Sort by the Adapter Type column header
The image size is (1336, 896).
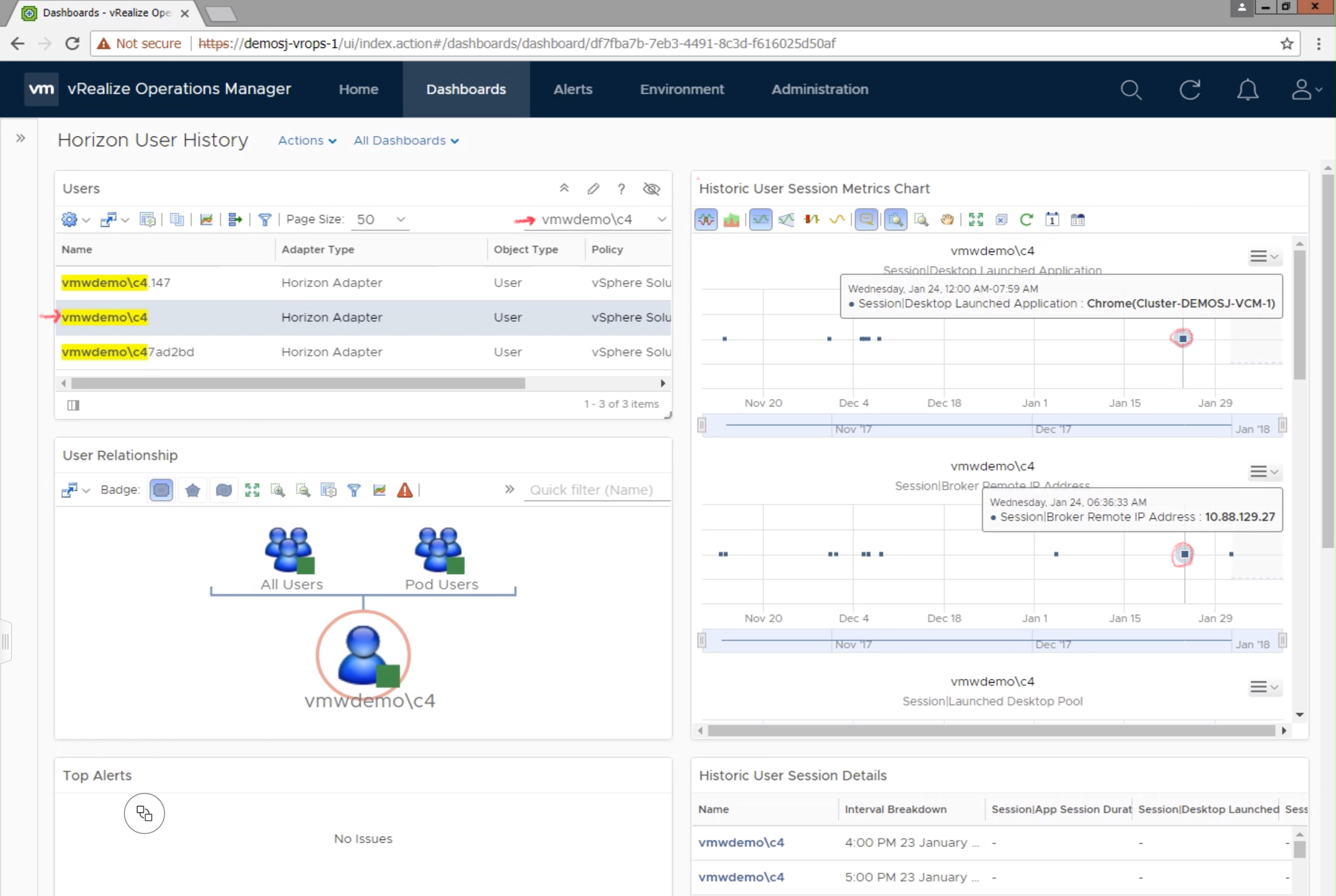[x=317, y=250]
